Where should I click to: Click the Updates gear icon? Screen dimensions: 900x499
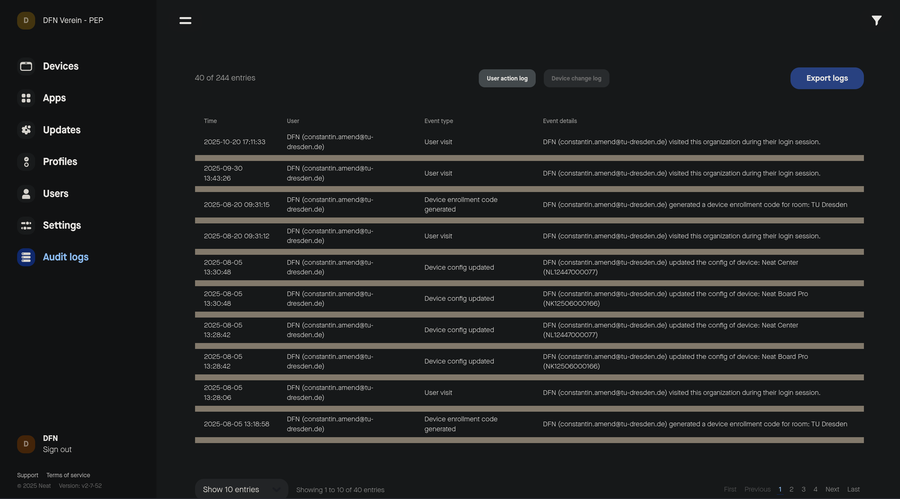(26, 130)
